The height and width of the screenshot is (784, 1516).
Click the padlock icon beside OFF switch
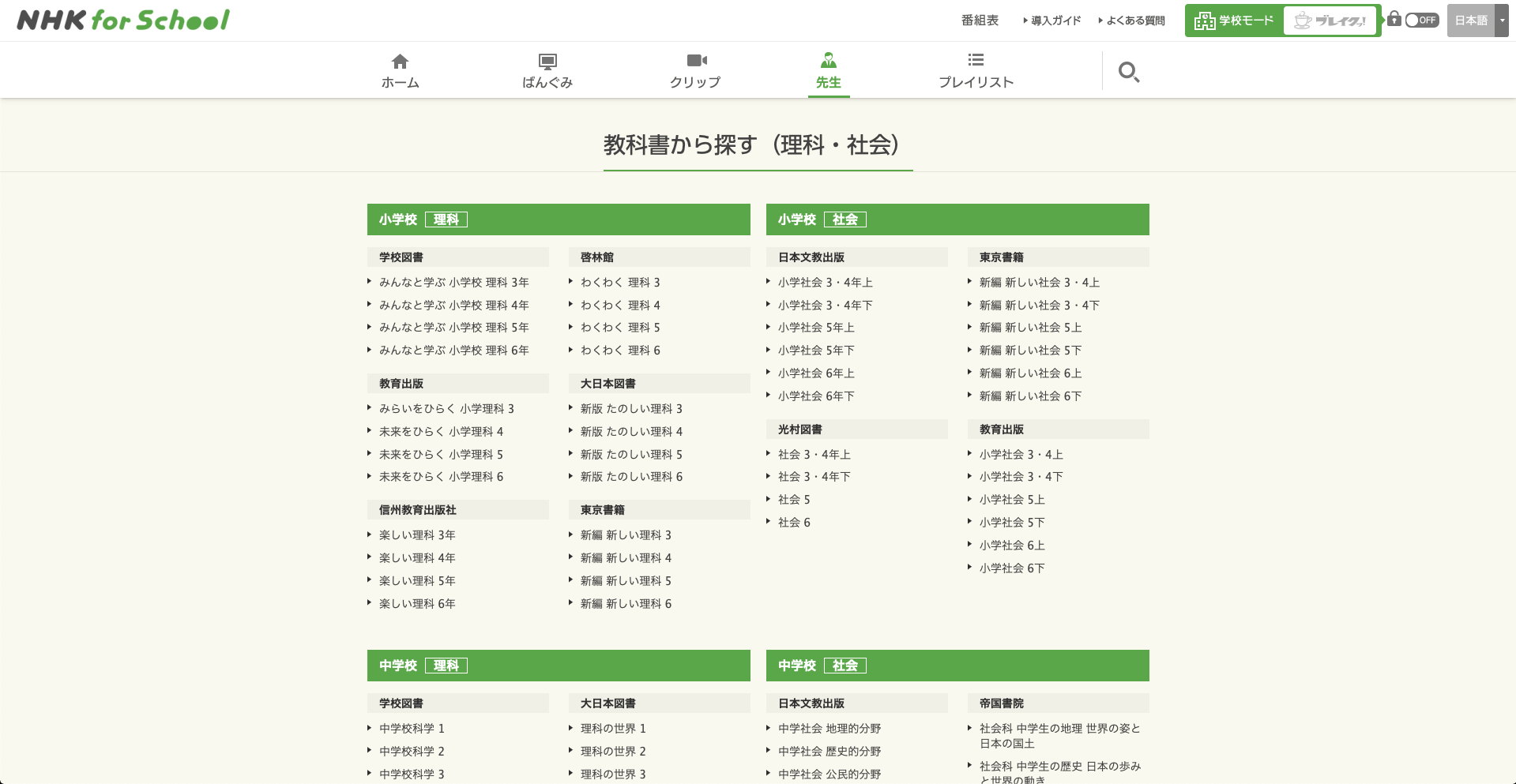(x=1394, y=19)
